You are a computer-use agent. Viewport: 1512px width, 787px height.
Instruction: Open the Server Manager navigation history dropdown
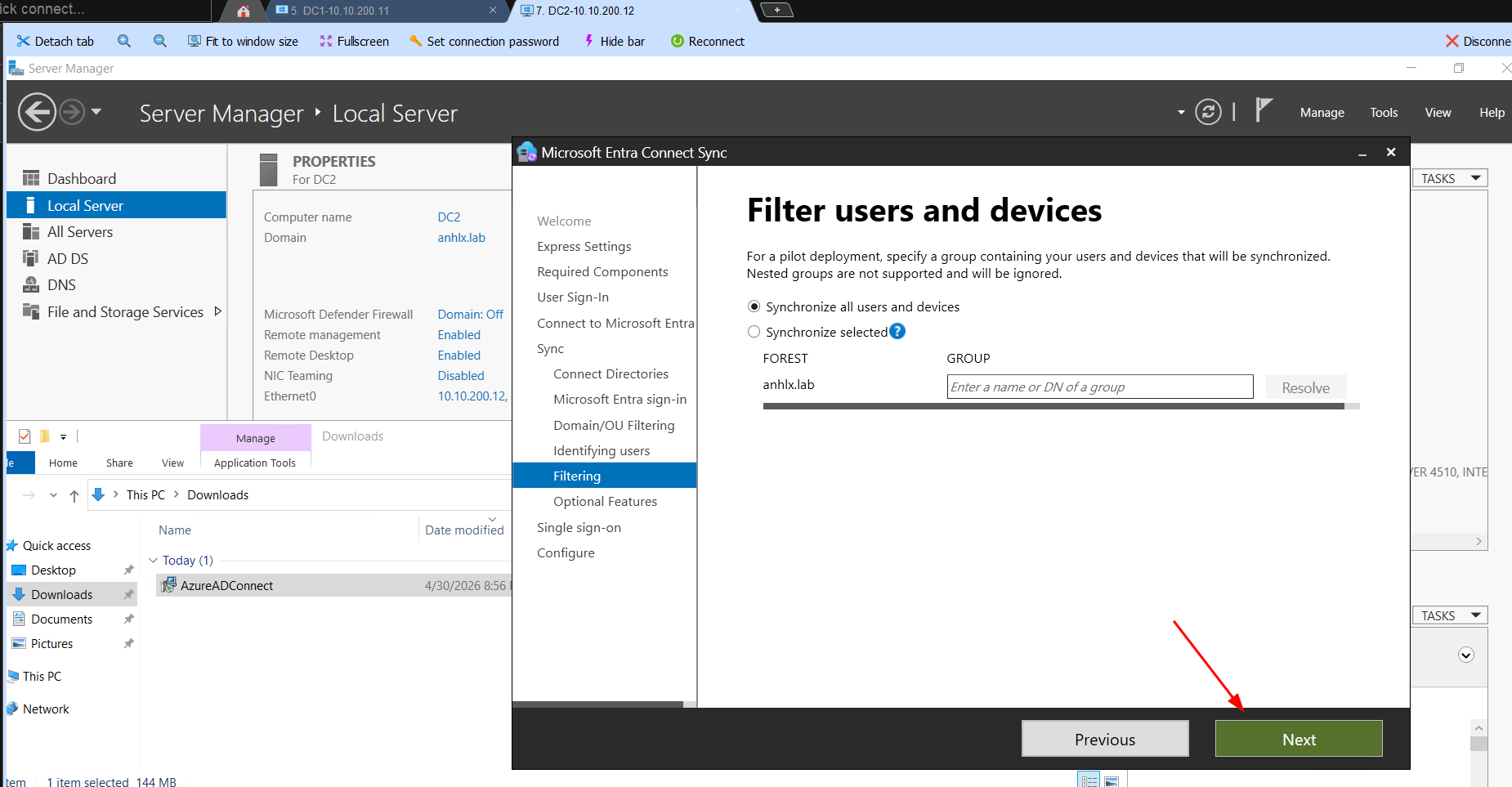[96, 112]
